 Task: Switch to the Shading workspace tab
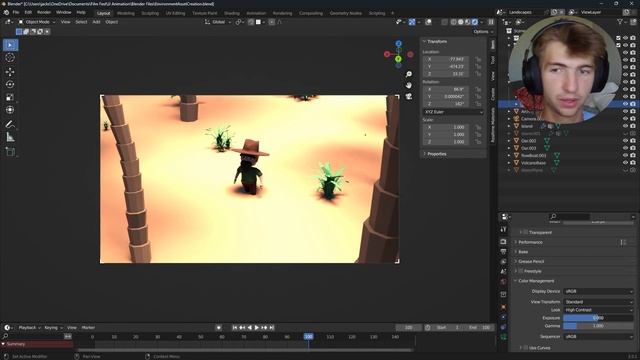point(231,13)
